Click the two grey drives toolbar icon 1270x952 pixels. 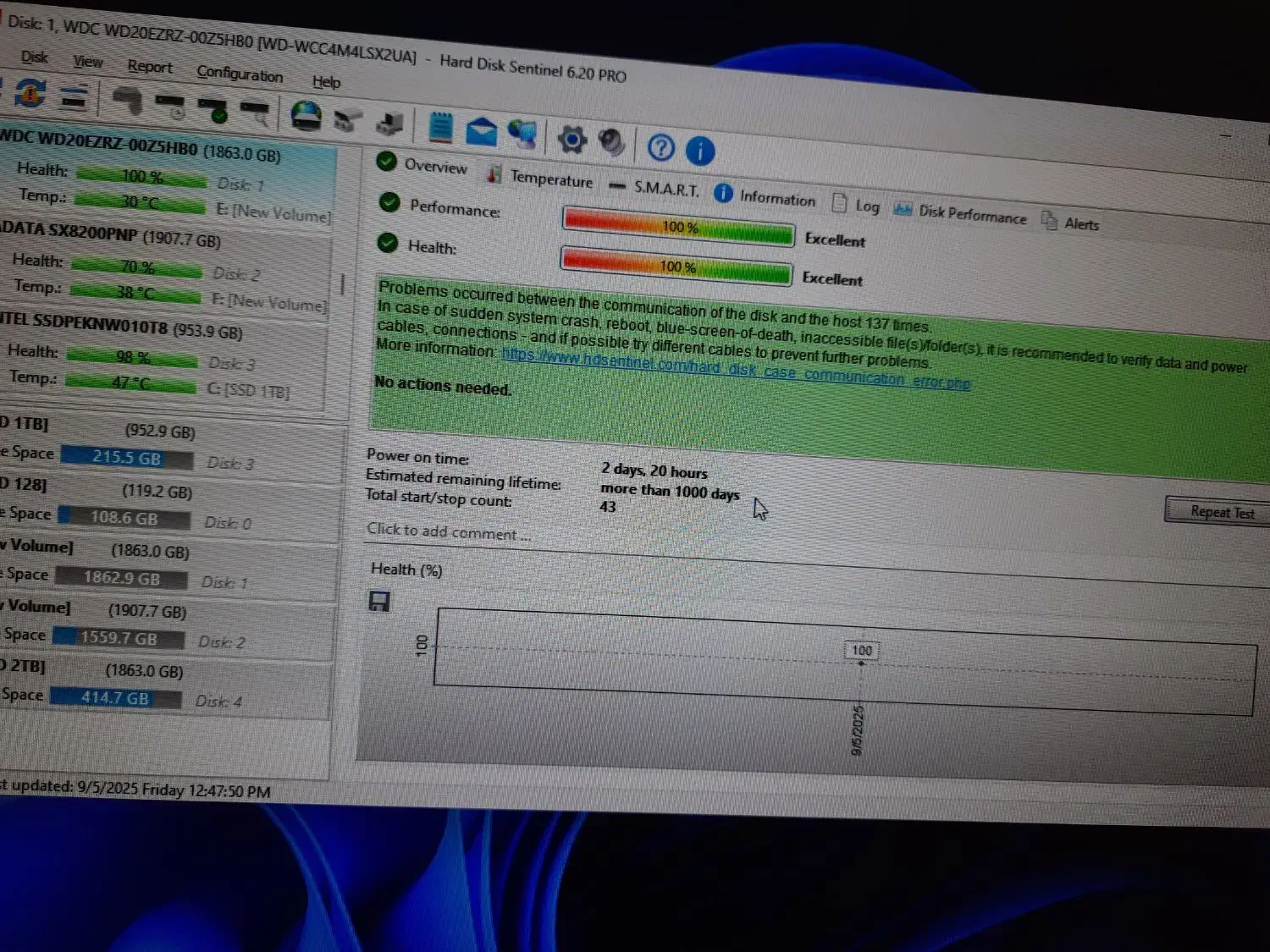click(x=347, y=120)
